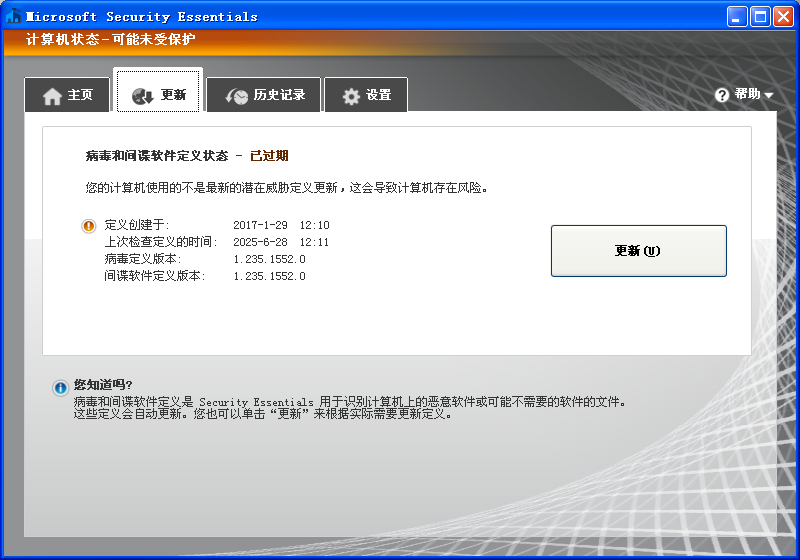Maximize the Security Essentials window
This screenshot has width=800, height=560.
pos(760,17)
